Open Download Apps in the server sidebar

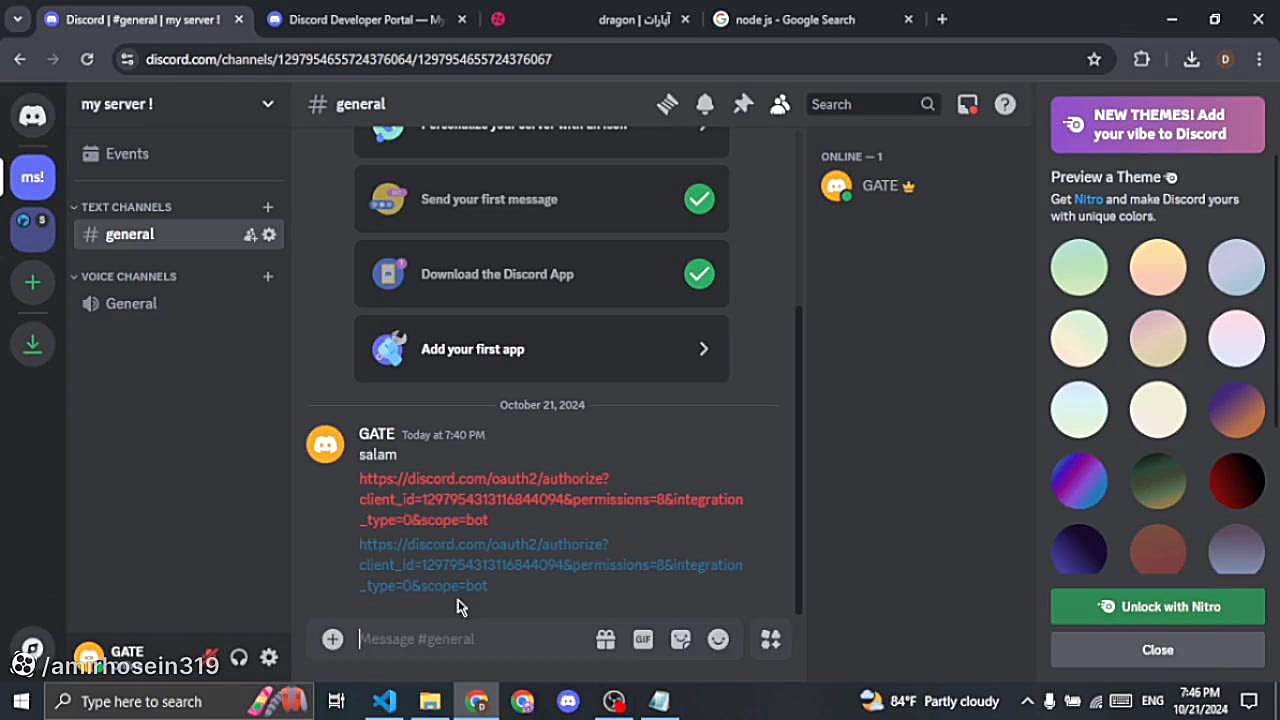(33, 344)
